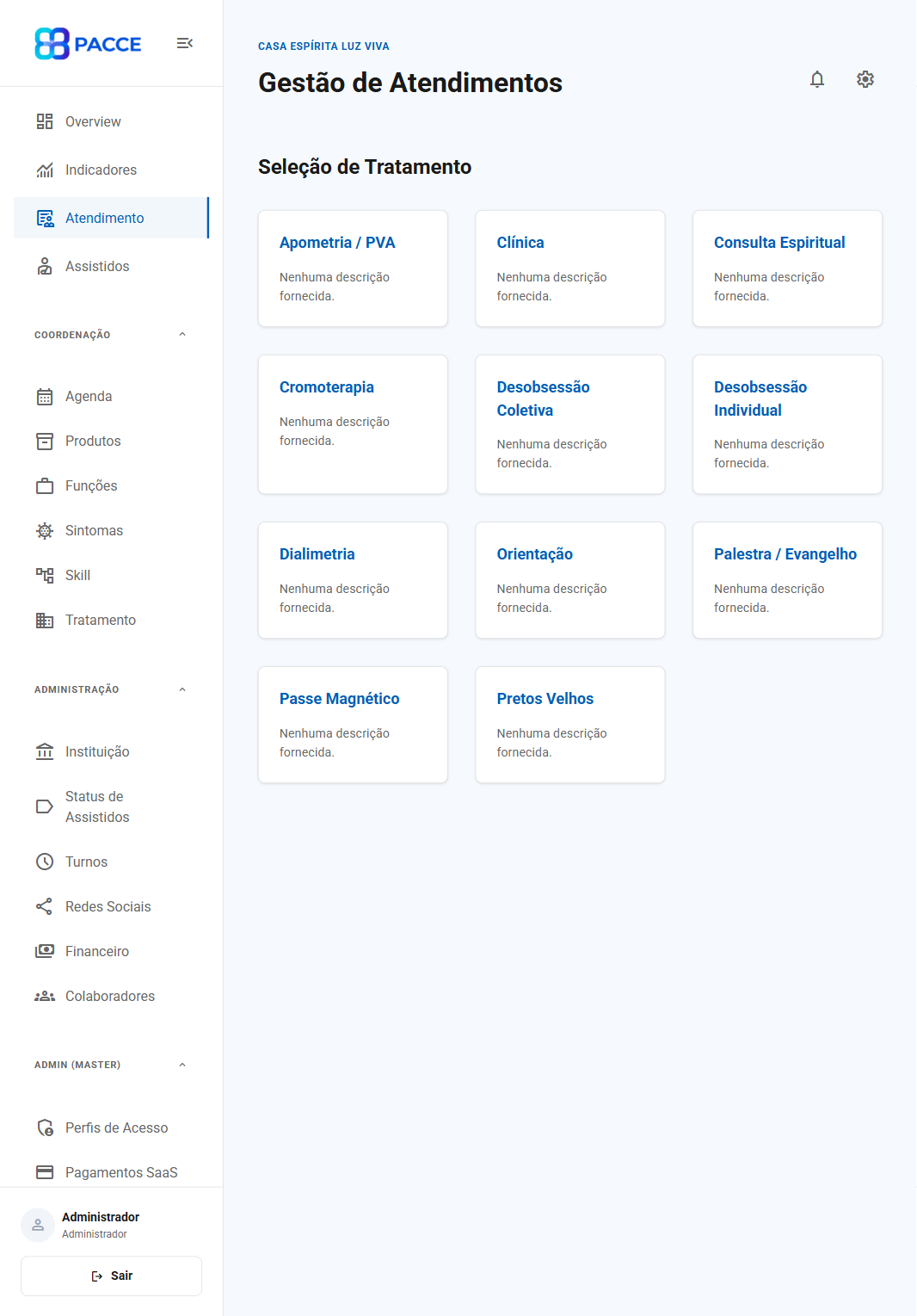
Task: Select the Clínica treatment card
Action: [570, 269]
